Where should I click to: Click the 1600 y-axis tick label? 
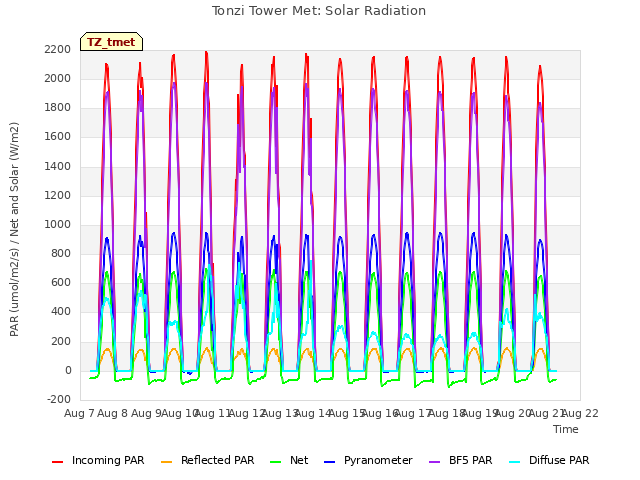[x=58, y=137]
